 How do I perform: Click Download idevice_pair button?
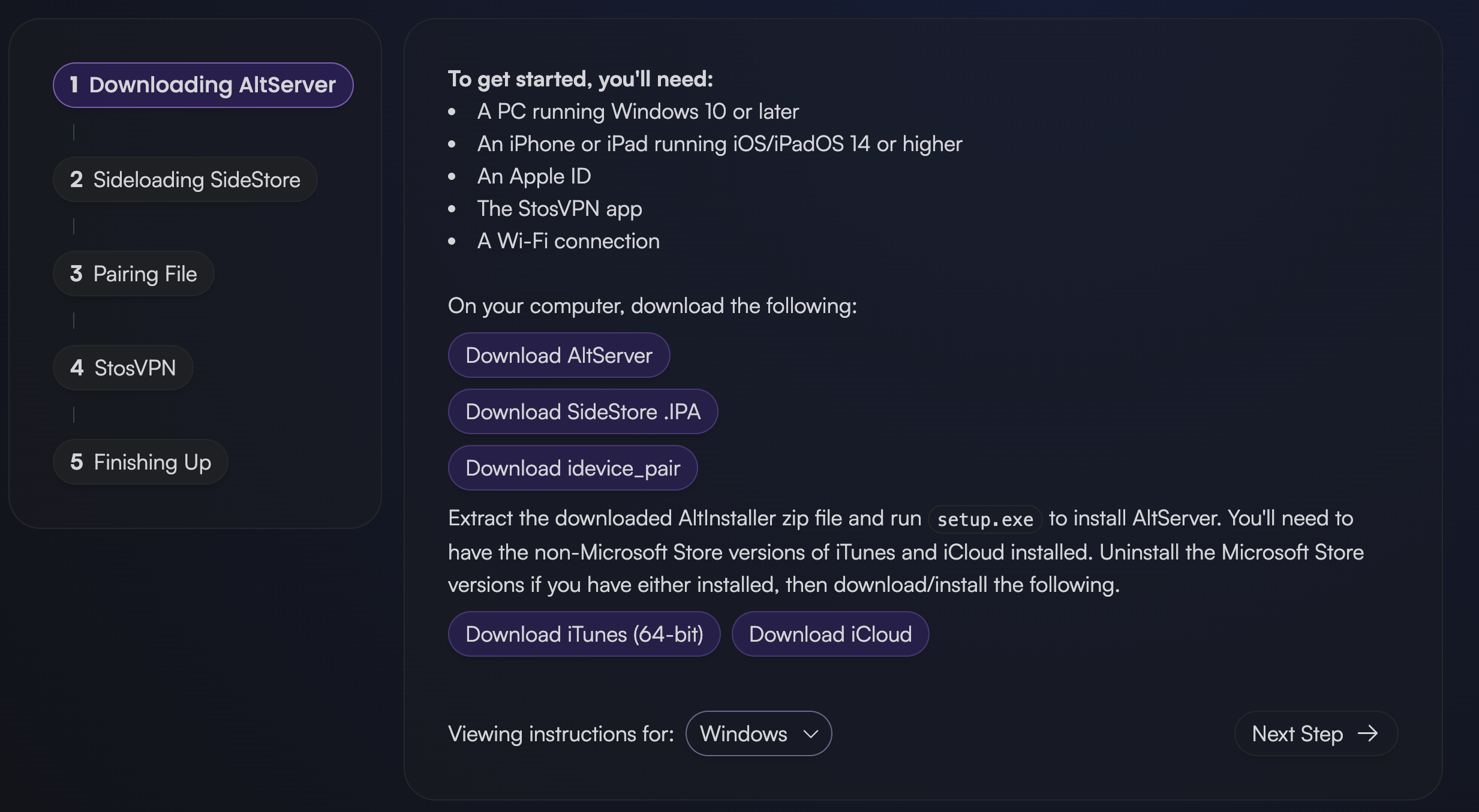pos(573,468)
